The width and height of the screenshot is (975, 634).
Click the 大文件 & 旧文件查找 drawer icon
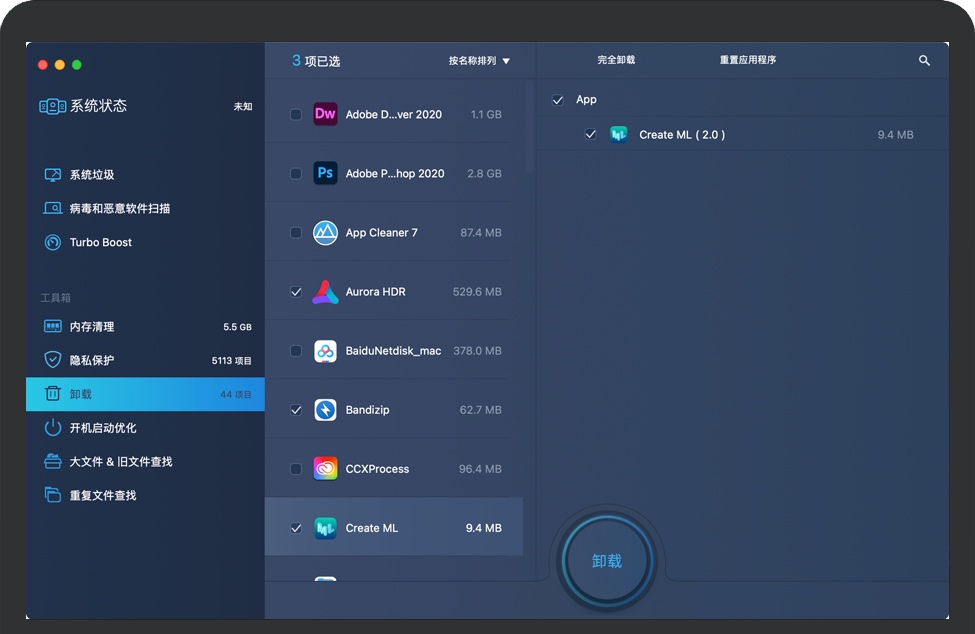[x=53, y=461]
